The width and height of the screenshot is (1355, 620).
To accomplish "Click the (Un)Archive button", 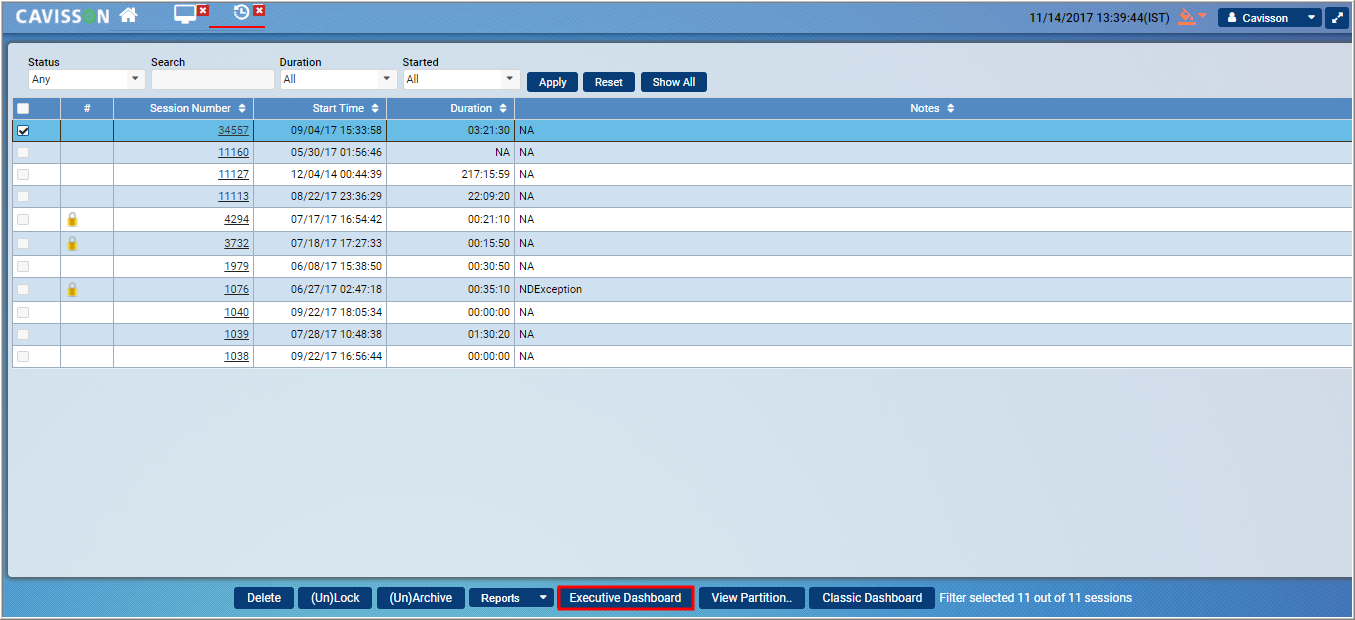I will (421, 598).
